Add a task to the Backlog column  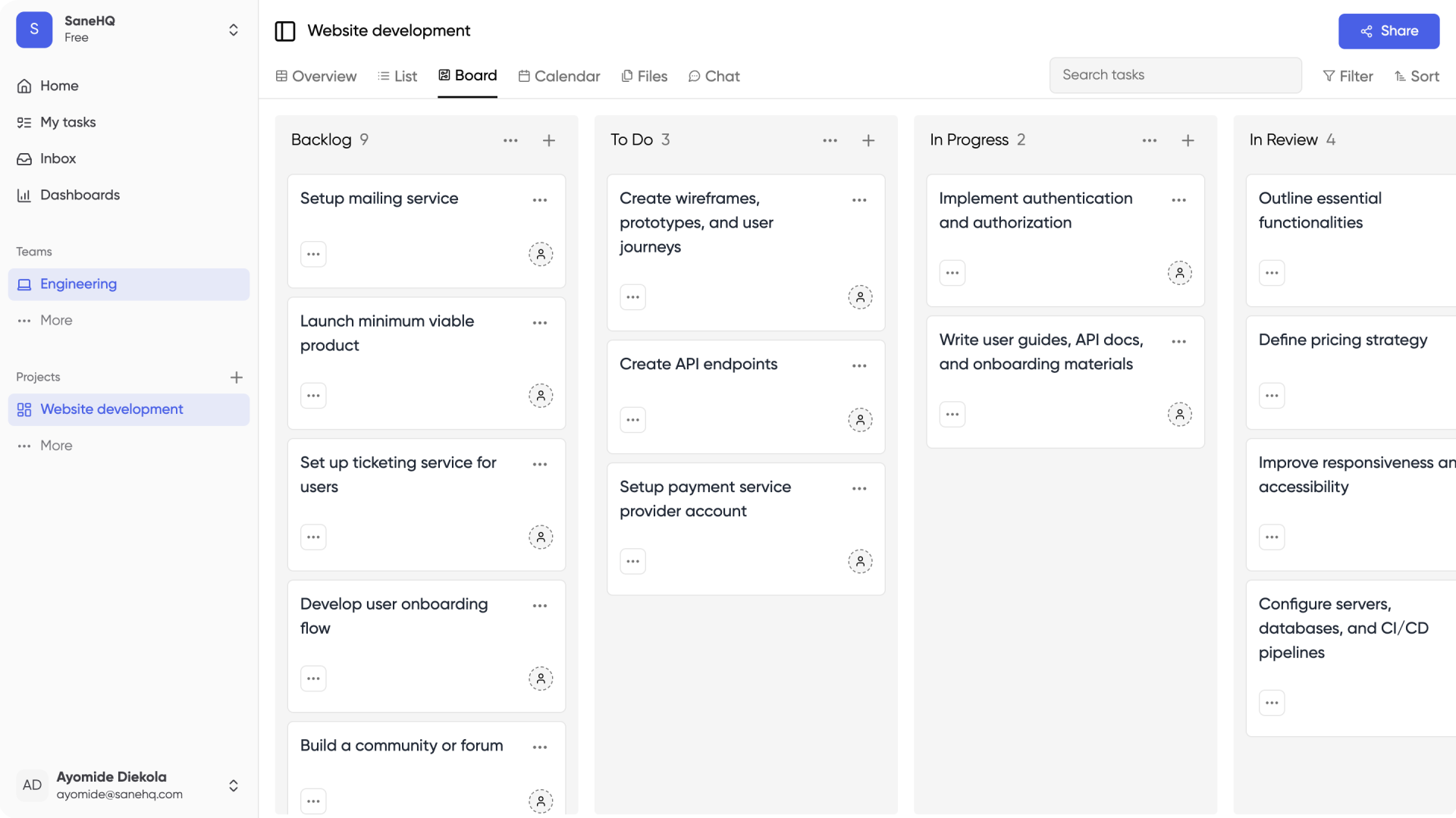tap(549, 140)
